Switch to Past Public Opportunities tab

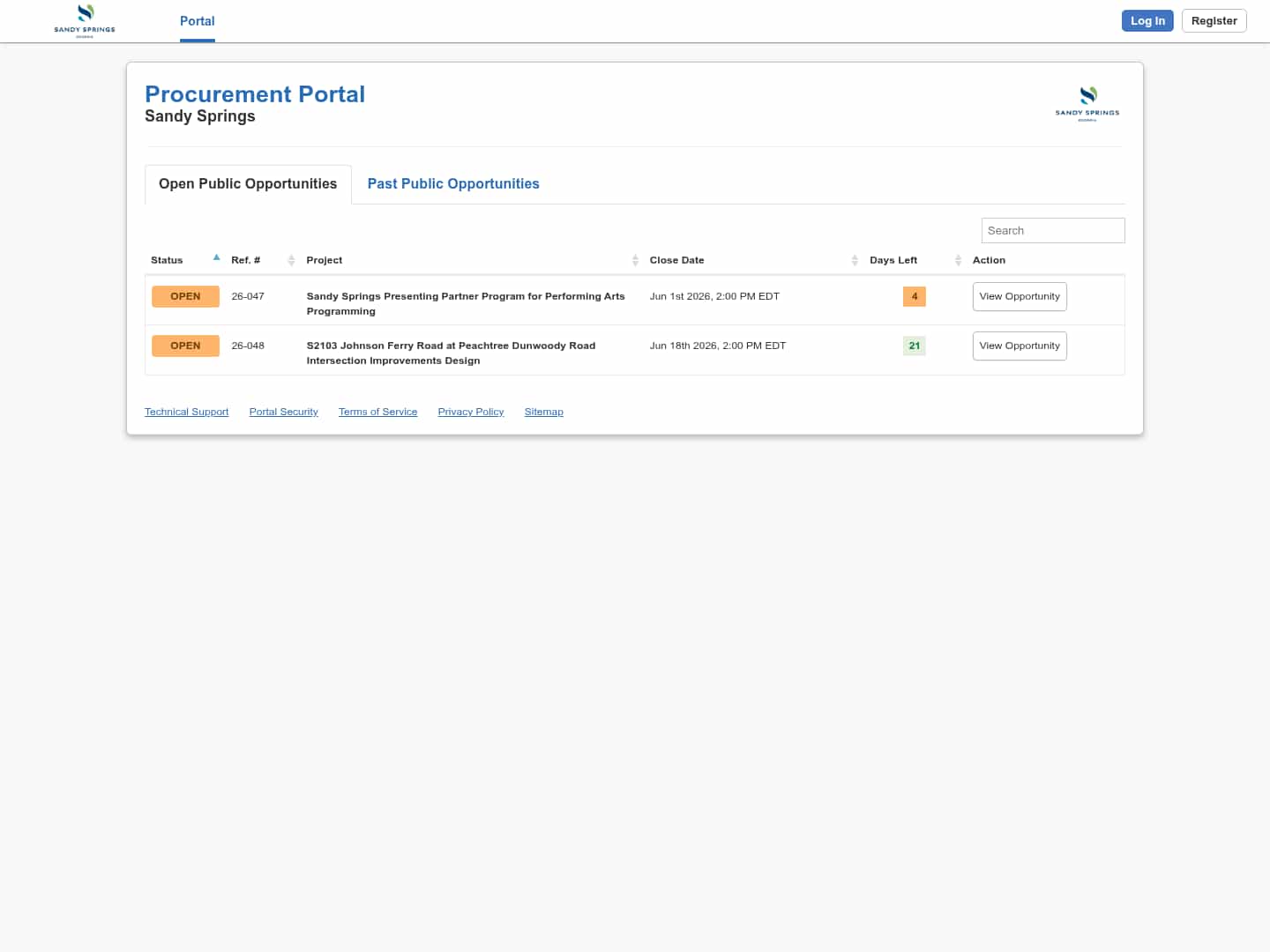(453, 184)
